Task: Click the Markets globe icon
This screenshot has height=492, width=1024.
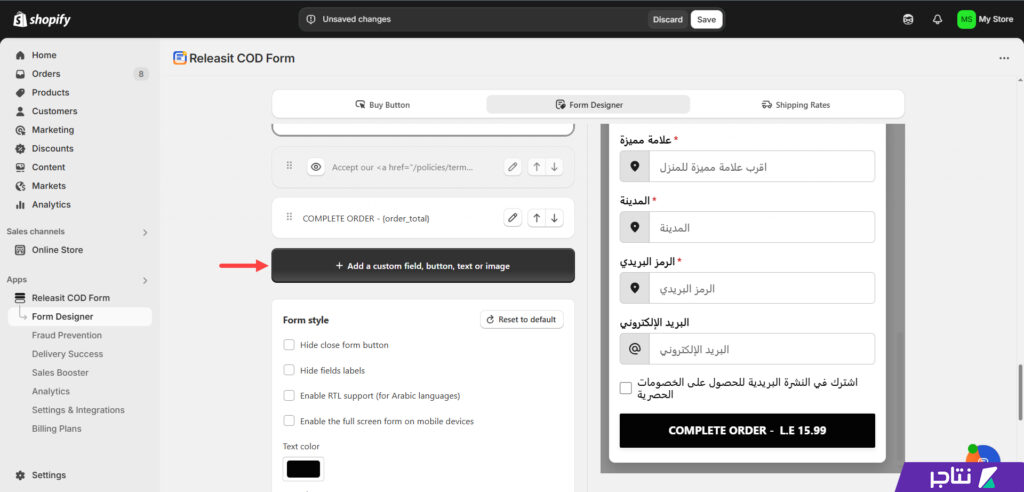Action: pos(20,186)
